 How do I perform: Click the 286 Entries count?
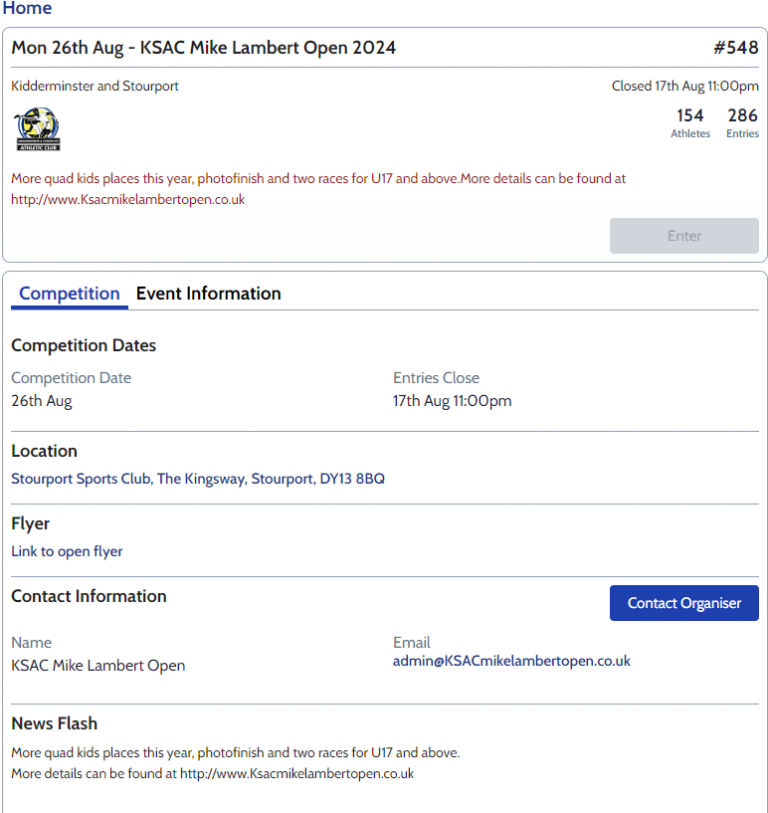coord(742,122)
